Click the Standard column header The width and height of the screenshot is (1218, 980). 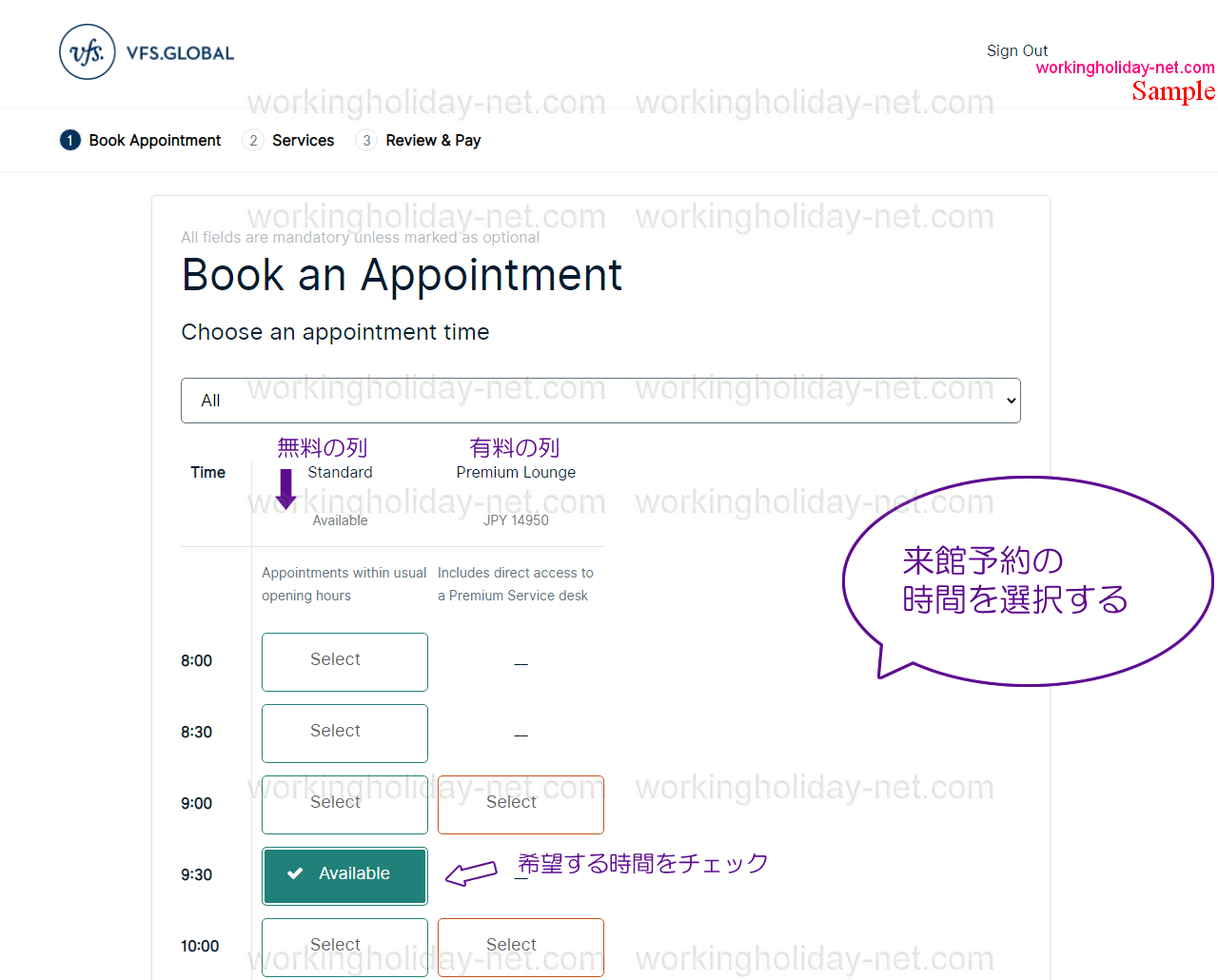pos(340,472)
